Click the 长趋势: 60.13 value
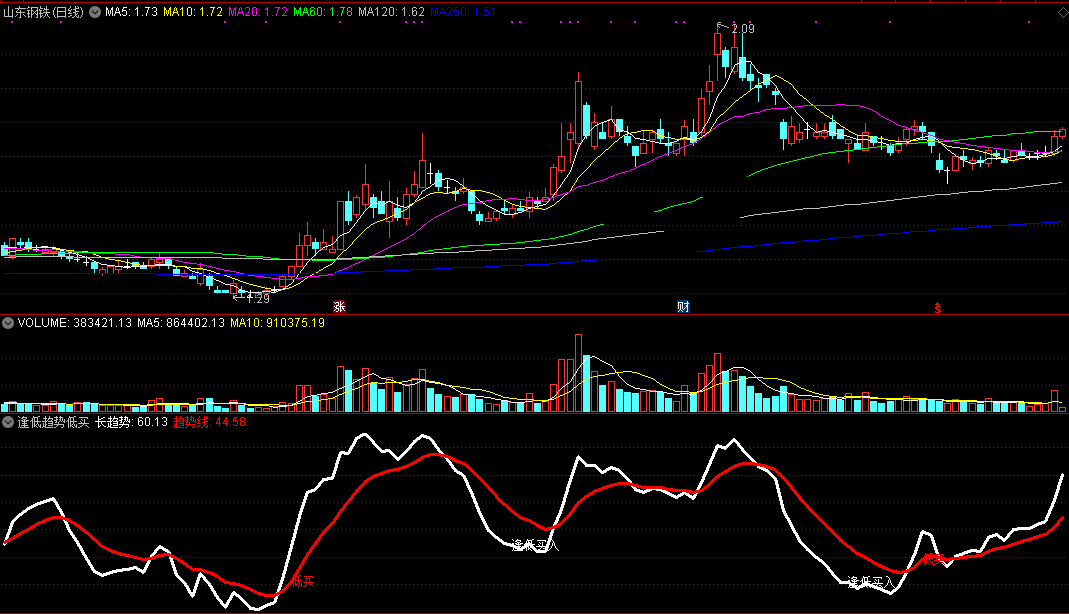This screenshot has width=1069, height=614. click(x=131, y=423)
